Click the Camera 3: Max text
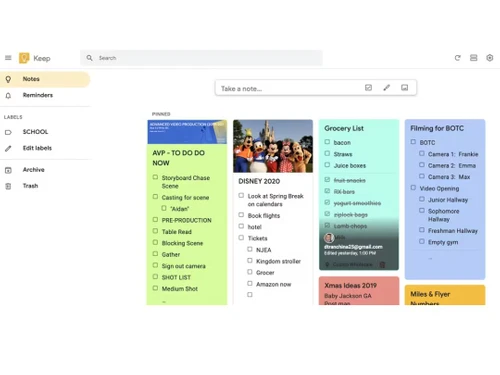 pos(449,177)
